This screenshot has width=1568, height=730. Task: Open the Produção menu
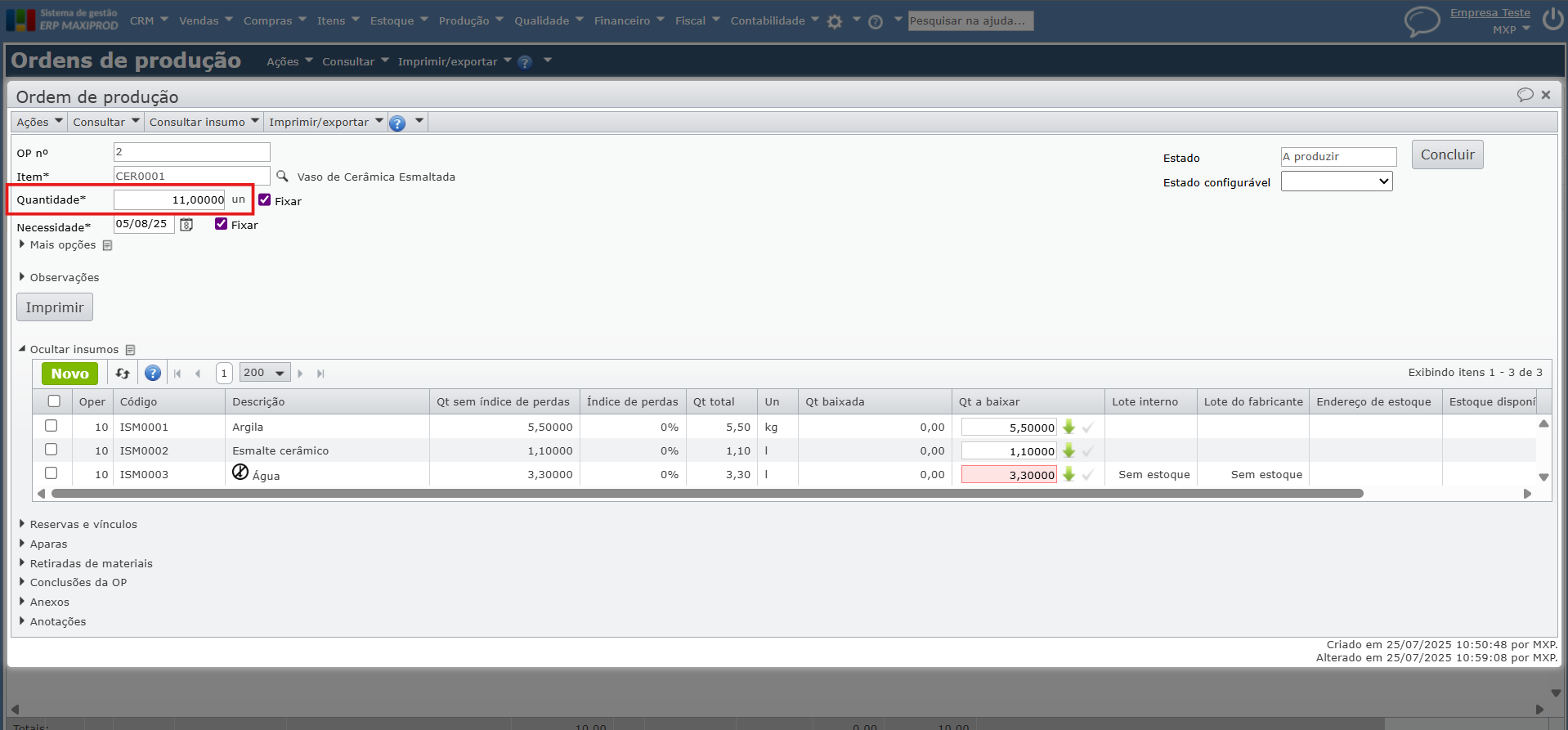[471, 21]
